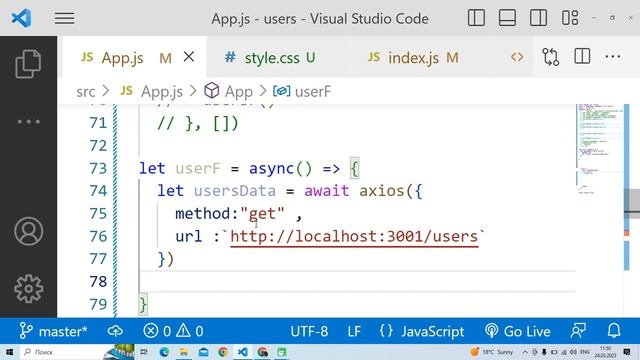Open the Accounts menu in the activity bar
Image resolution: width=640 pixels, height=360 pixels.
29,231
